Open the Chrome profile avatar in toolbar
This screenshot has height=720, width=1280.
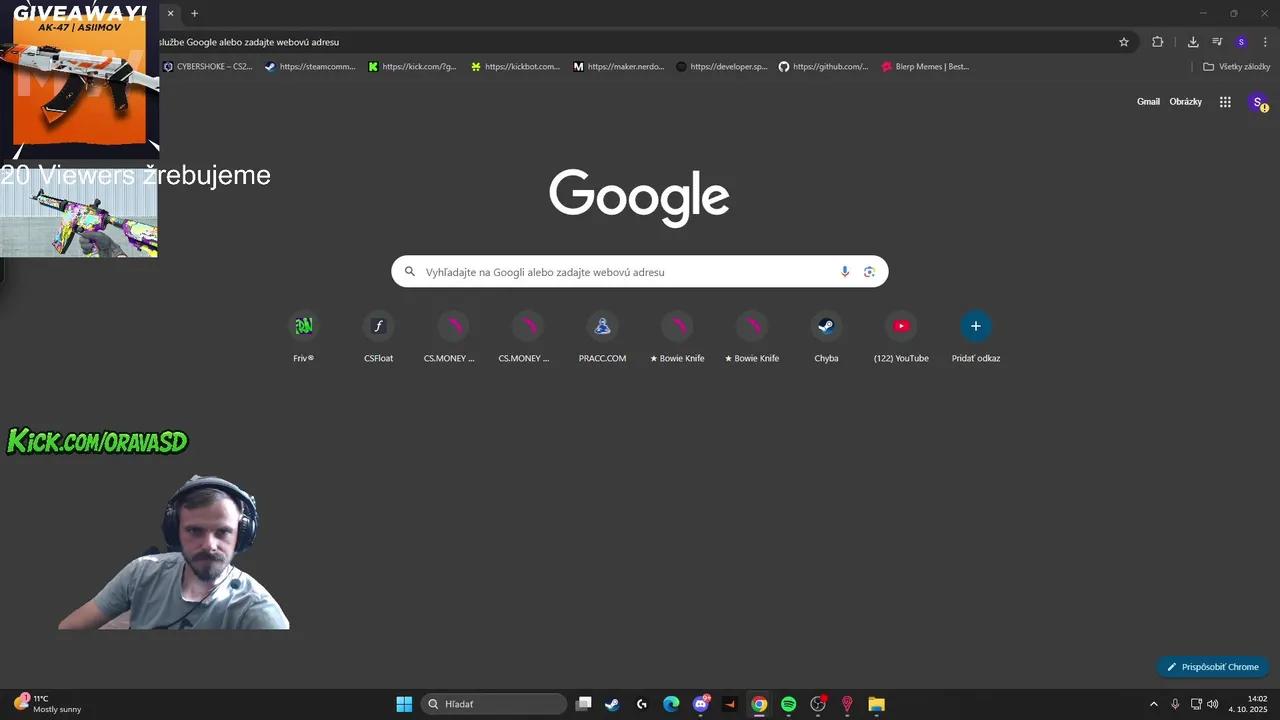(1241, 42)
